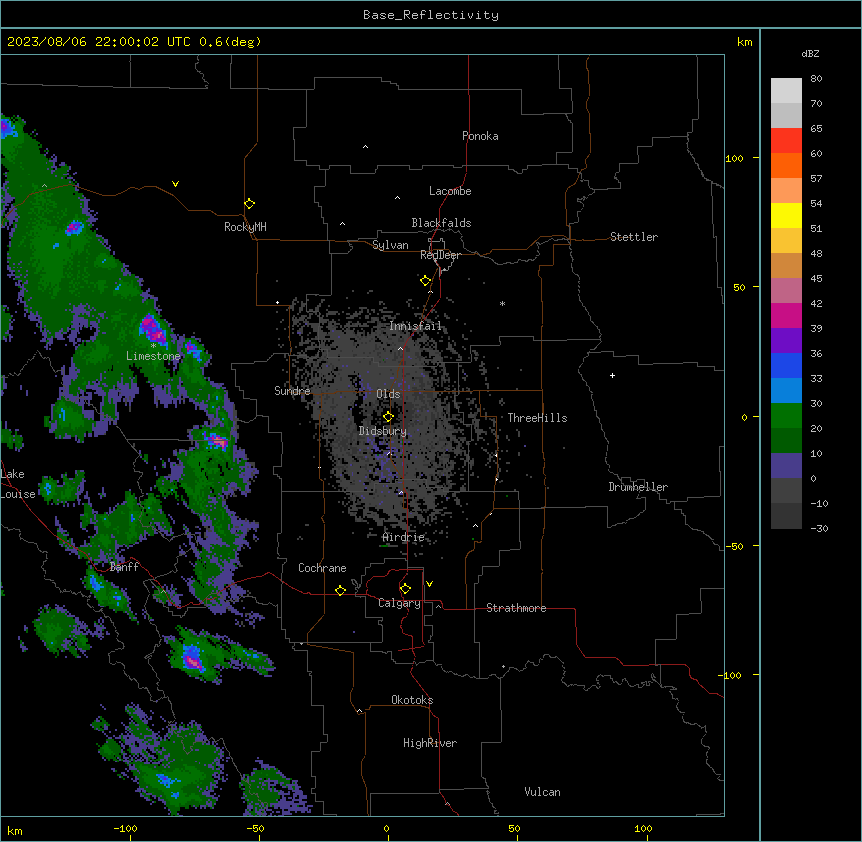Pick the royal blue swatch beside 36 label
Image resolution: width=862 pixels, height=842 pixels.
click(786, 365)
